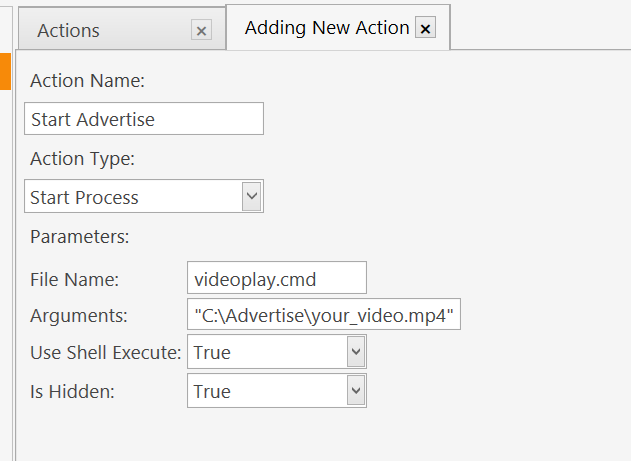The image size is (631, 461).
Task: Click the Arguments label
Action: pyautogui.click(x=79, y=316)
